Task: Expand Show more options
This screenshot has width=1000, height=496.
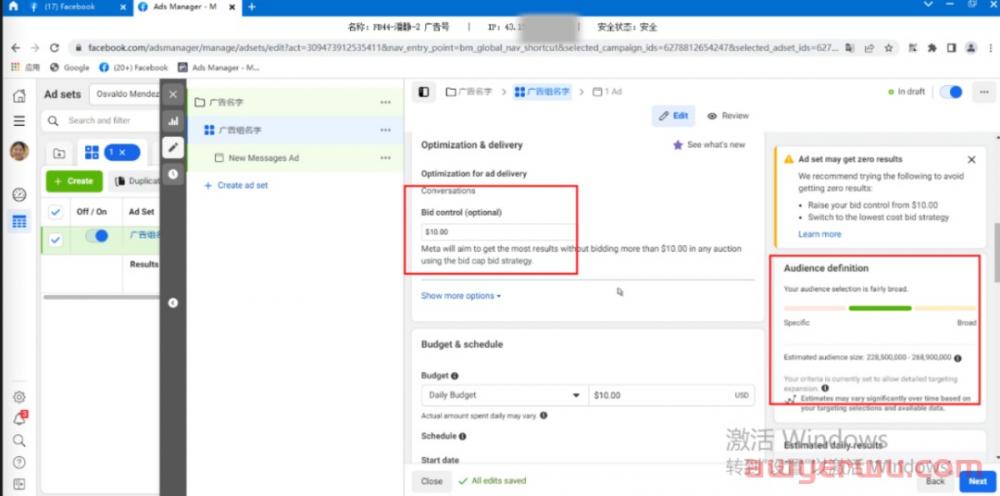Action: [460, 296]
